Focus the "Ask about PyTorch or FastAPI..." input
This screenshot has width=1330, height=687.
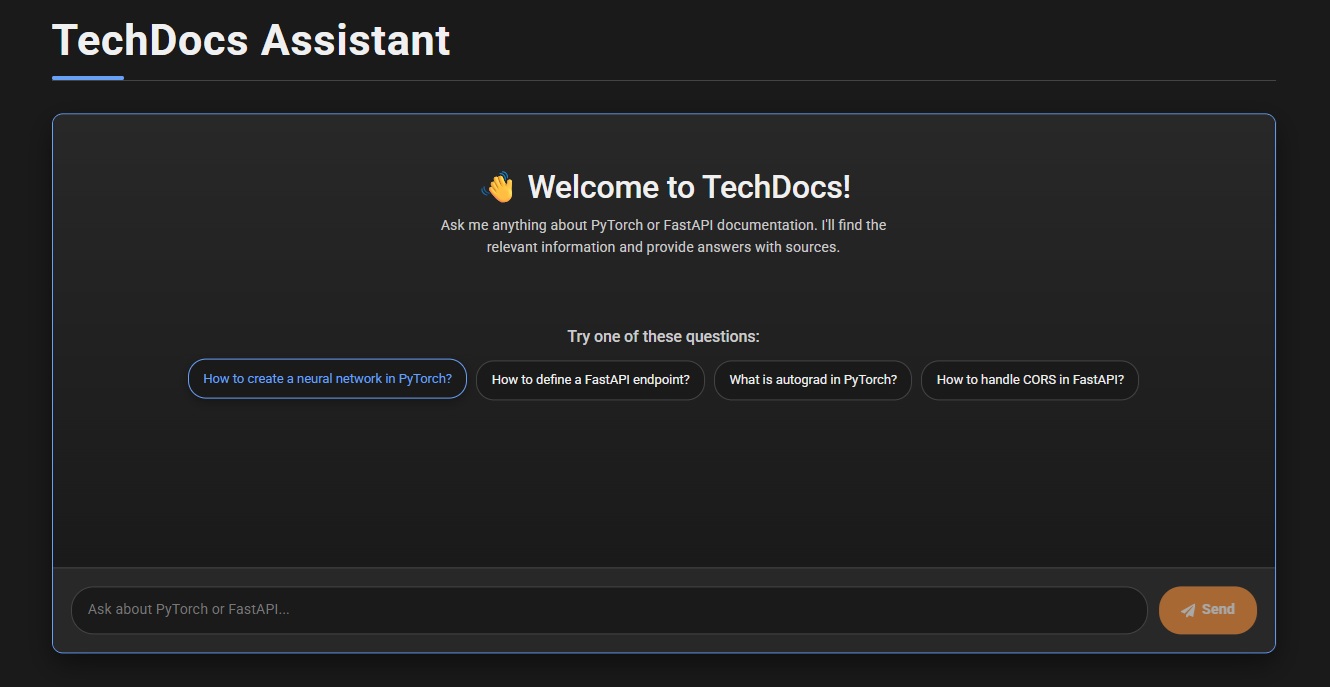pos(609,610)
